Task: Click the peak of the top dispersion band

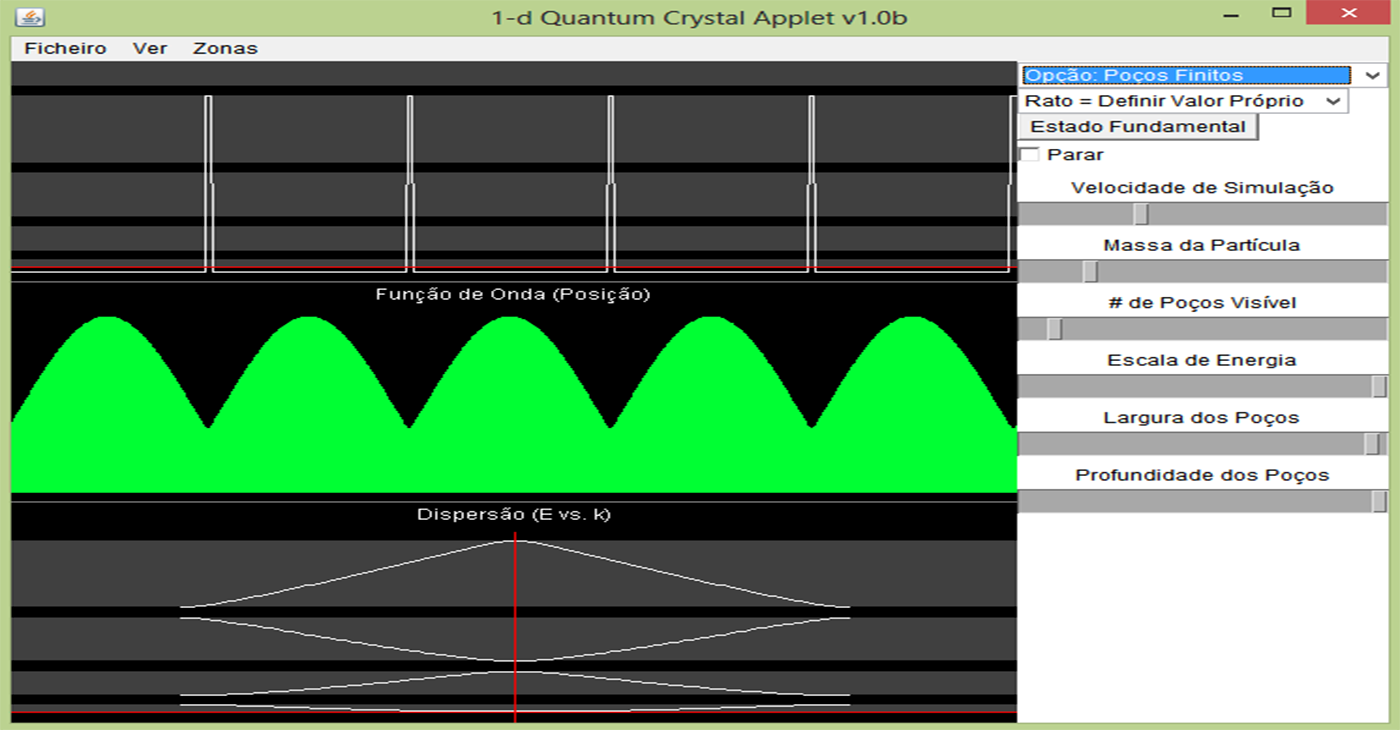Action: click(514, 541)
